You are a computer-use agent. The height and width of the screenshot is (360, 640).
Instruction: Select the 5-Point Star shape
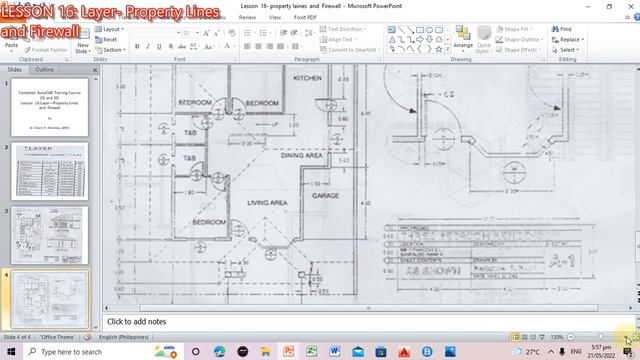[439, 49]
